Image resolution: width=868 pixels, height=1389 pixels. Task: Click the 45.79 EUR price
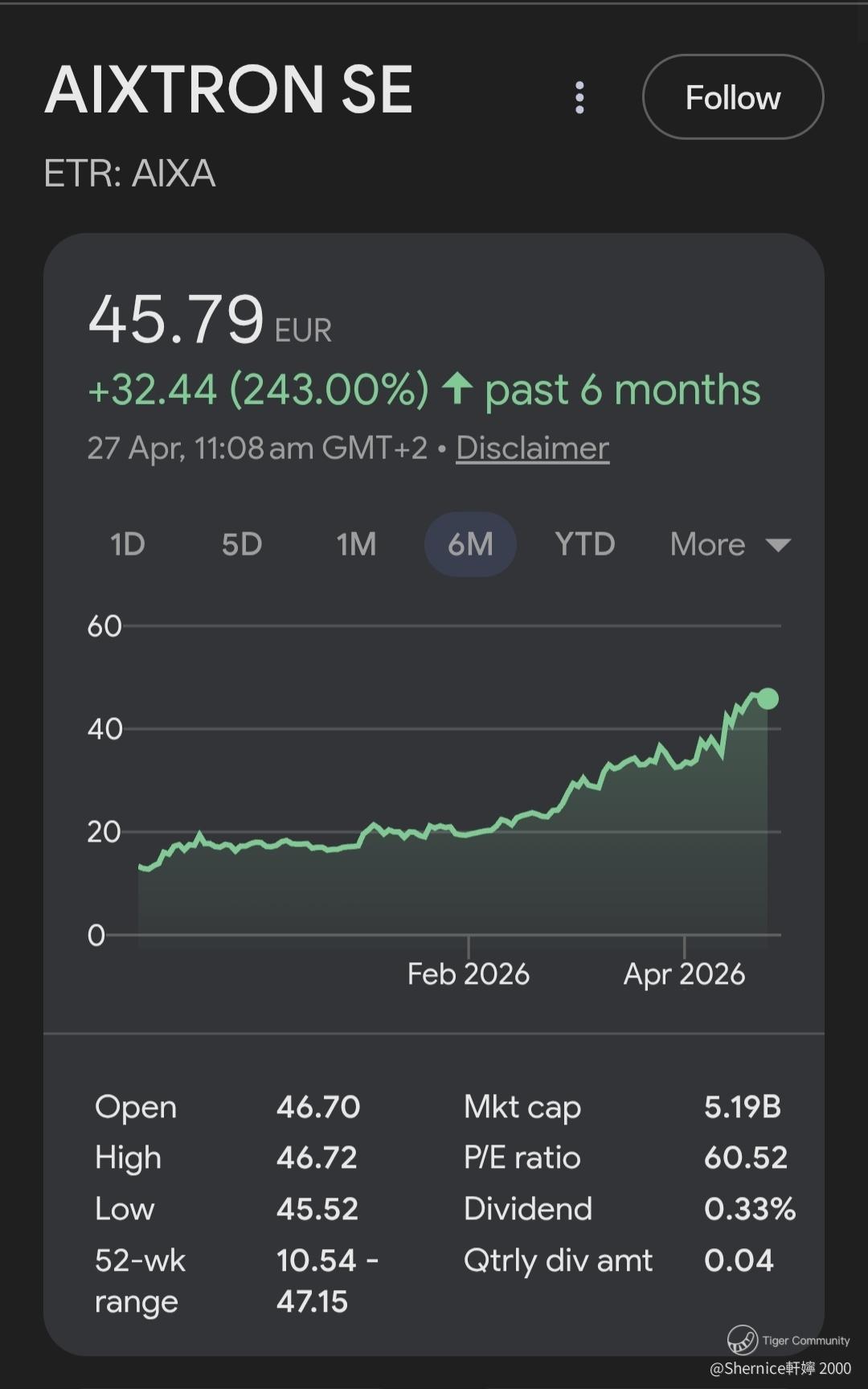pyautogui.click(x=176, y=319)
